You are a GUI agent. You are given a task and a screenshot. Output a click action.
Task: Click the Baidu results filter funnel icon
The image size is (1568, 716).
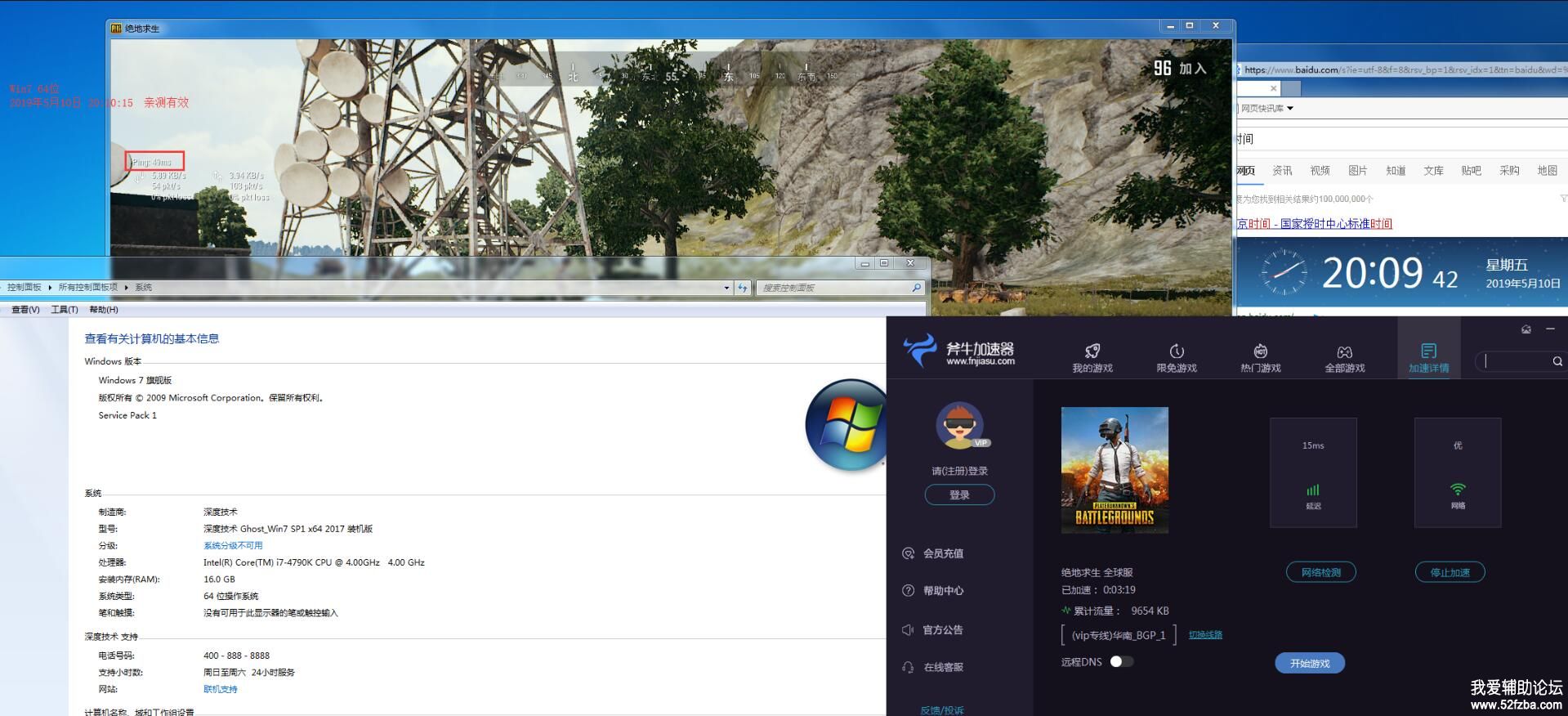tap(1563, 199)
